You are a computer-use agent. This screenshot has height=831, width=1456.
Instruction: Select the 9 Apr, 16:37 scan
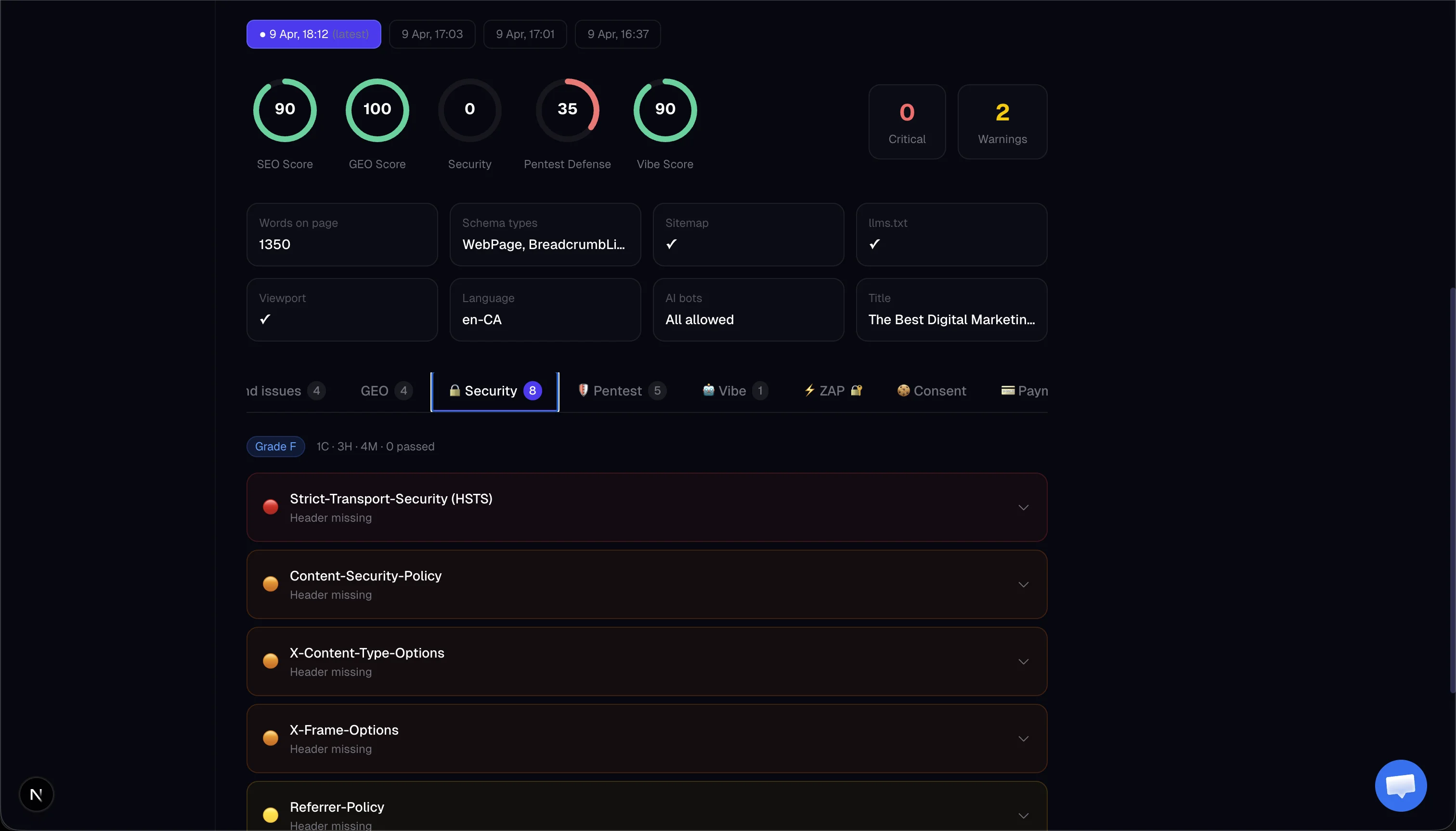coord(618,34)
